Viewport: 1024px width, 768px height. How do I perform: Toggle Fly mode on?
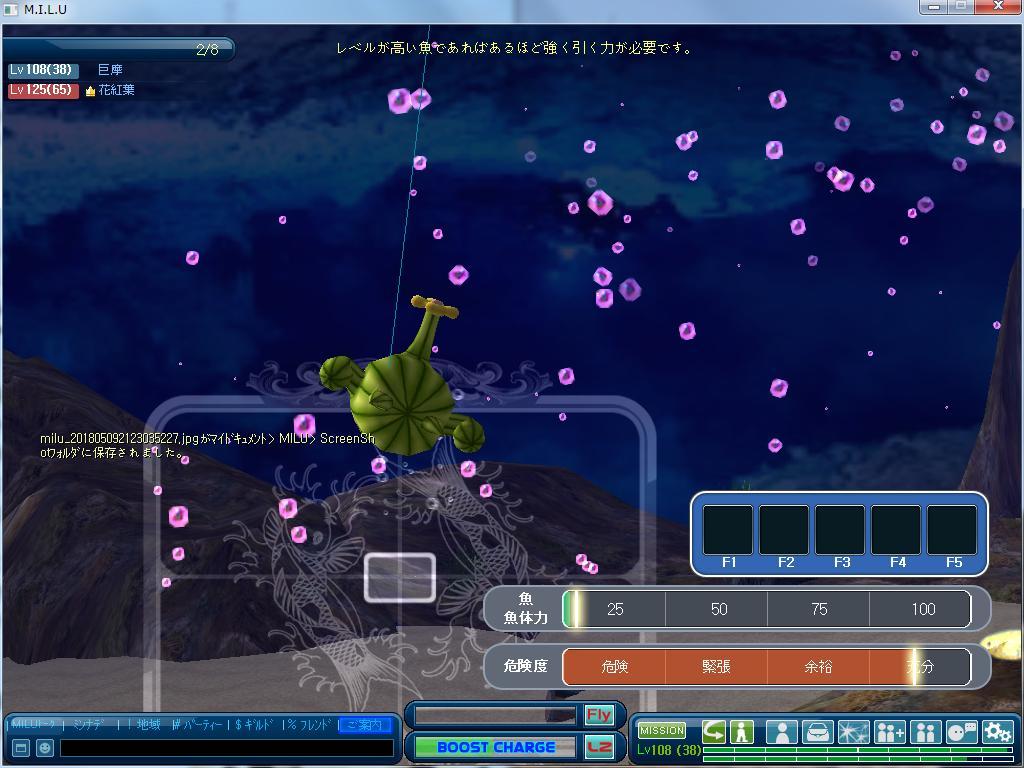point(599,715)
